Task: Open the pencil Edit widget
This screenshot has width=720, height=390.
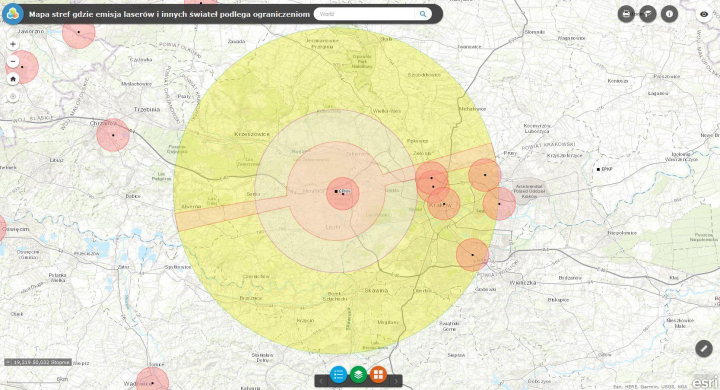Action: pyautogui.click(x=703, y=349)
